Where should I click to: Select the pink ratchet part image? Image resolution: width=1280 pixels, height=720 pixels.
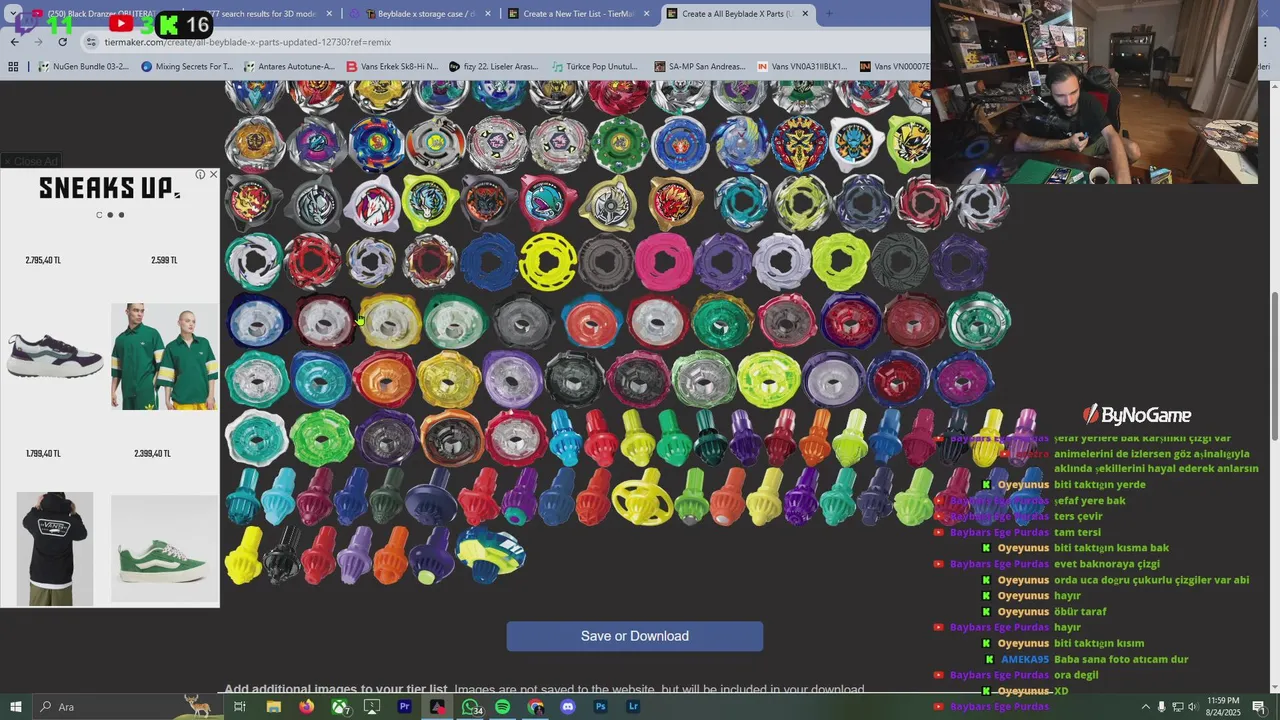coord(664,261)
